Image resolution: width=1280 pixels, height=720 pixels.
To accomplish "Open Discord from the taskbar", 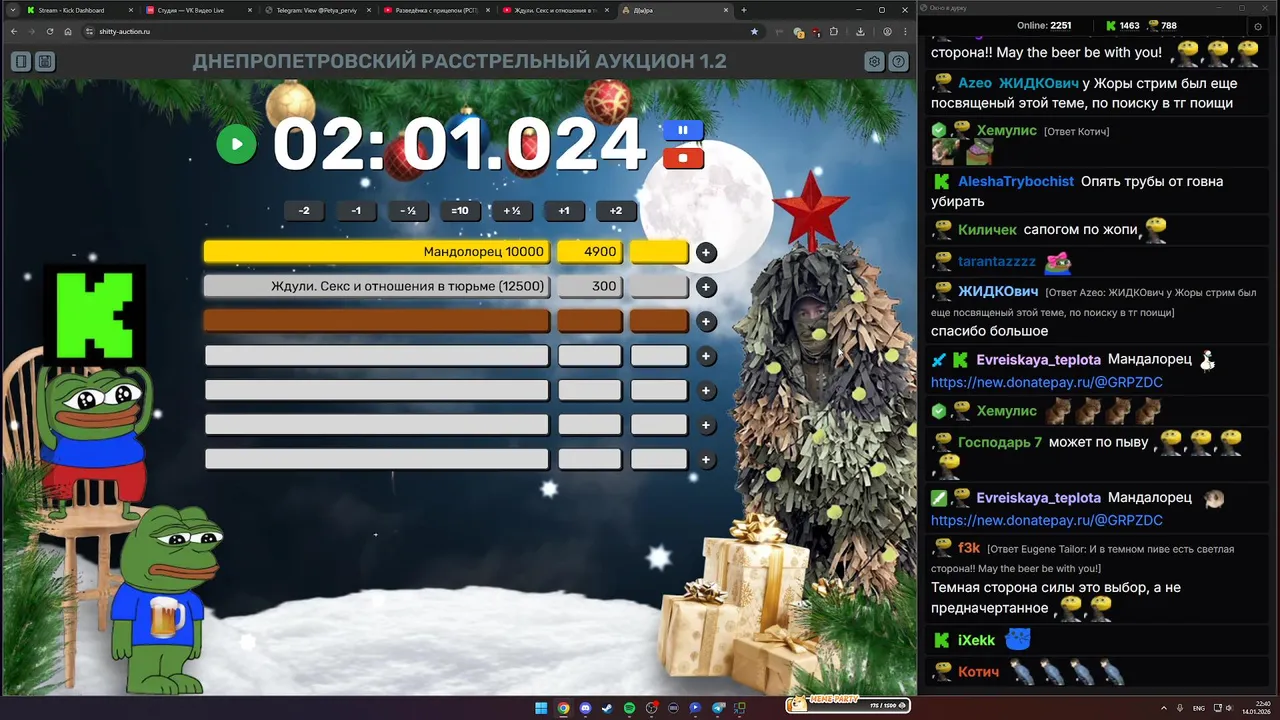I will [x=585, y=708].
